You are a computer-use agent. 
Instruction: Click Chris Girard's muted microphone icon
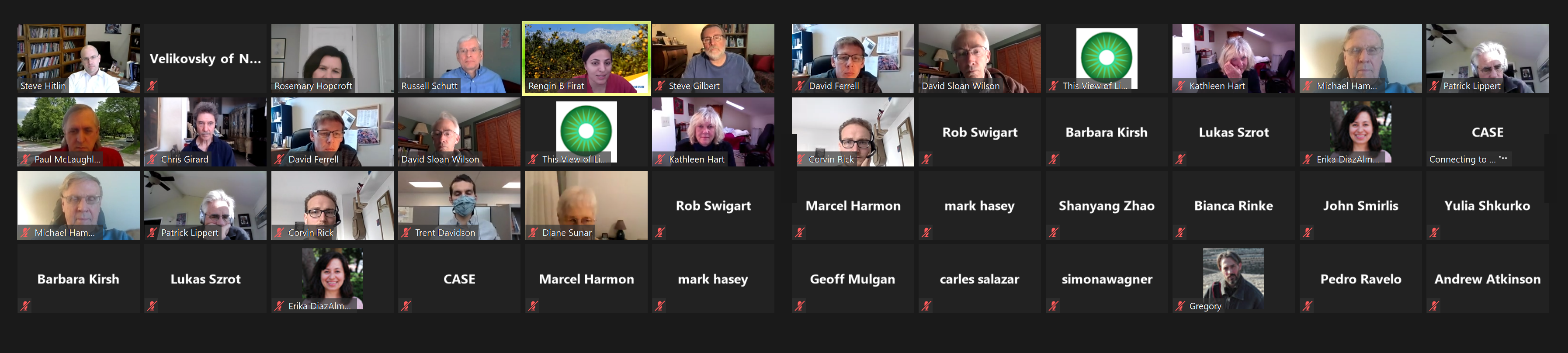152,159
